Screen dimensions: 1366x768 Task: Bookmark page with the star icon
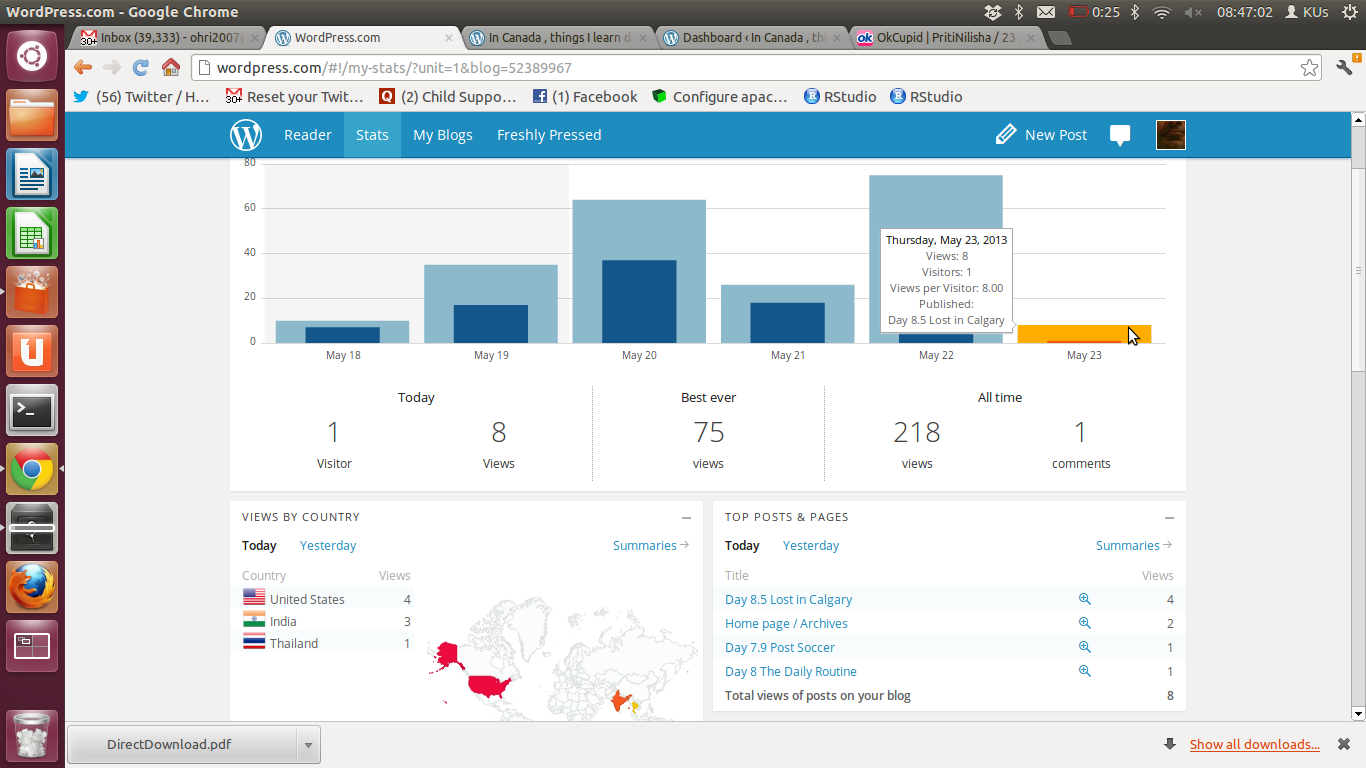tap(1309, 68)
